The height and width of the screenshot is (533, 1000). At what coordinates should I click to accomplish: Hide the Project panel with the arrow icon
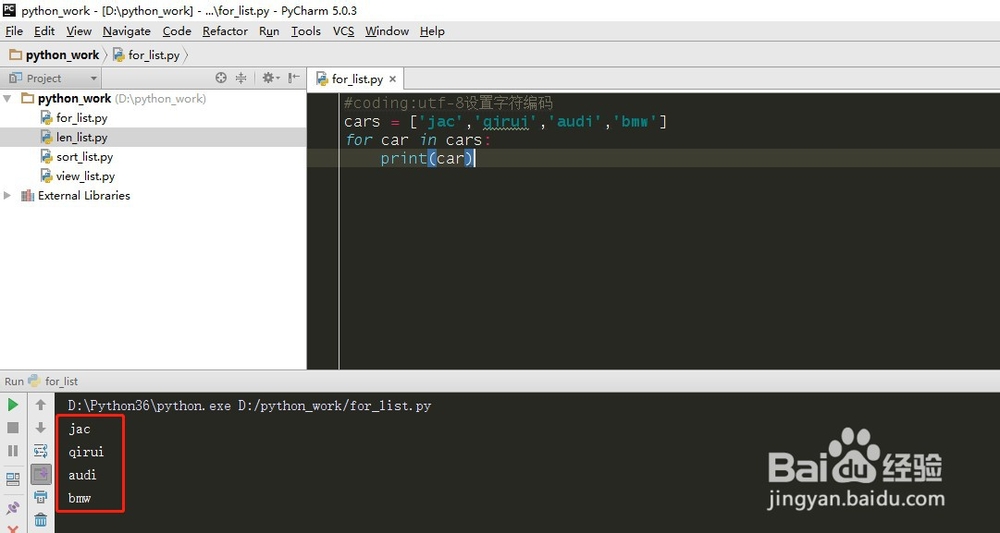click(x=294, y=78)
